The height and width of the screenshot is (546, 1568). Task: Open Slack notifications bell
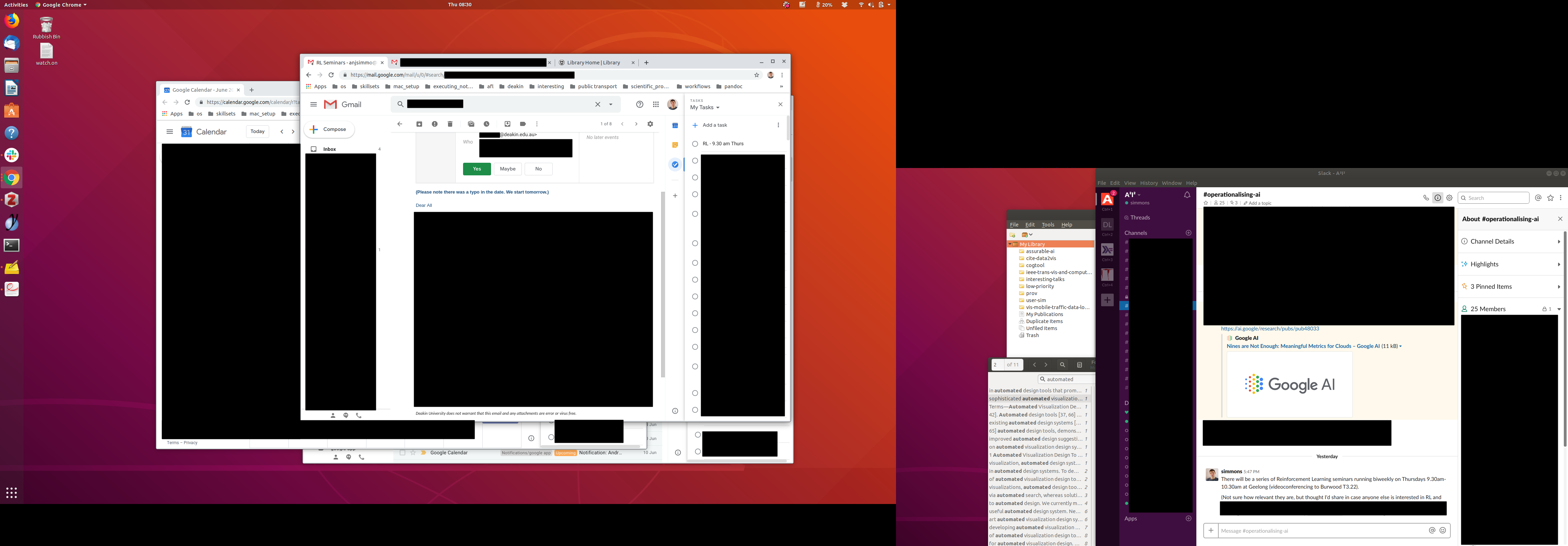coord(1187,195)
